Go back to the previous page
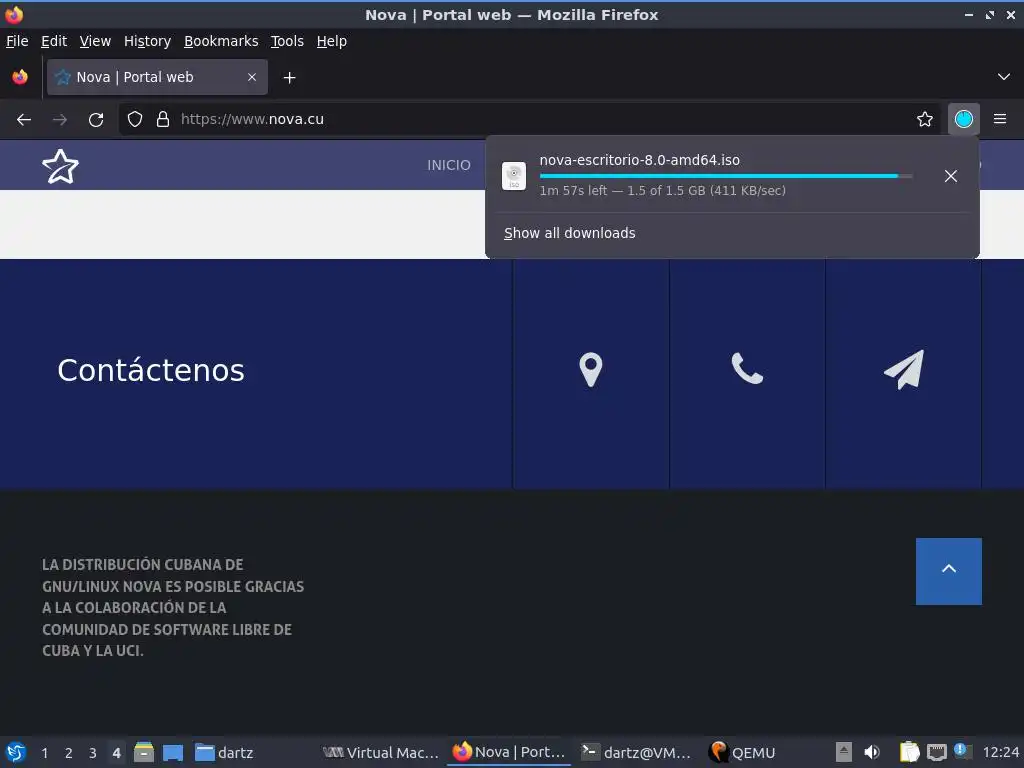The width and height of the screenshot is (1024, 768). click(24, 120)
